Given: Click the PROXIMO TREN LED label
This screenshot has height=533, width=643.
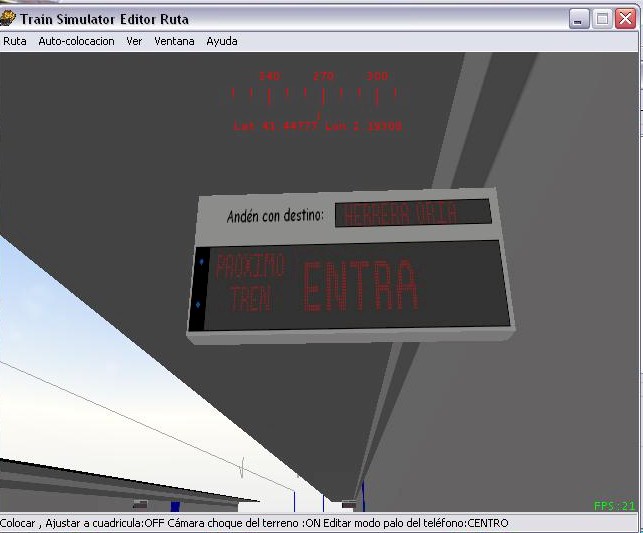Looking at the screenshot, I should pyautogui.click(x=249, y=282).
